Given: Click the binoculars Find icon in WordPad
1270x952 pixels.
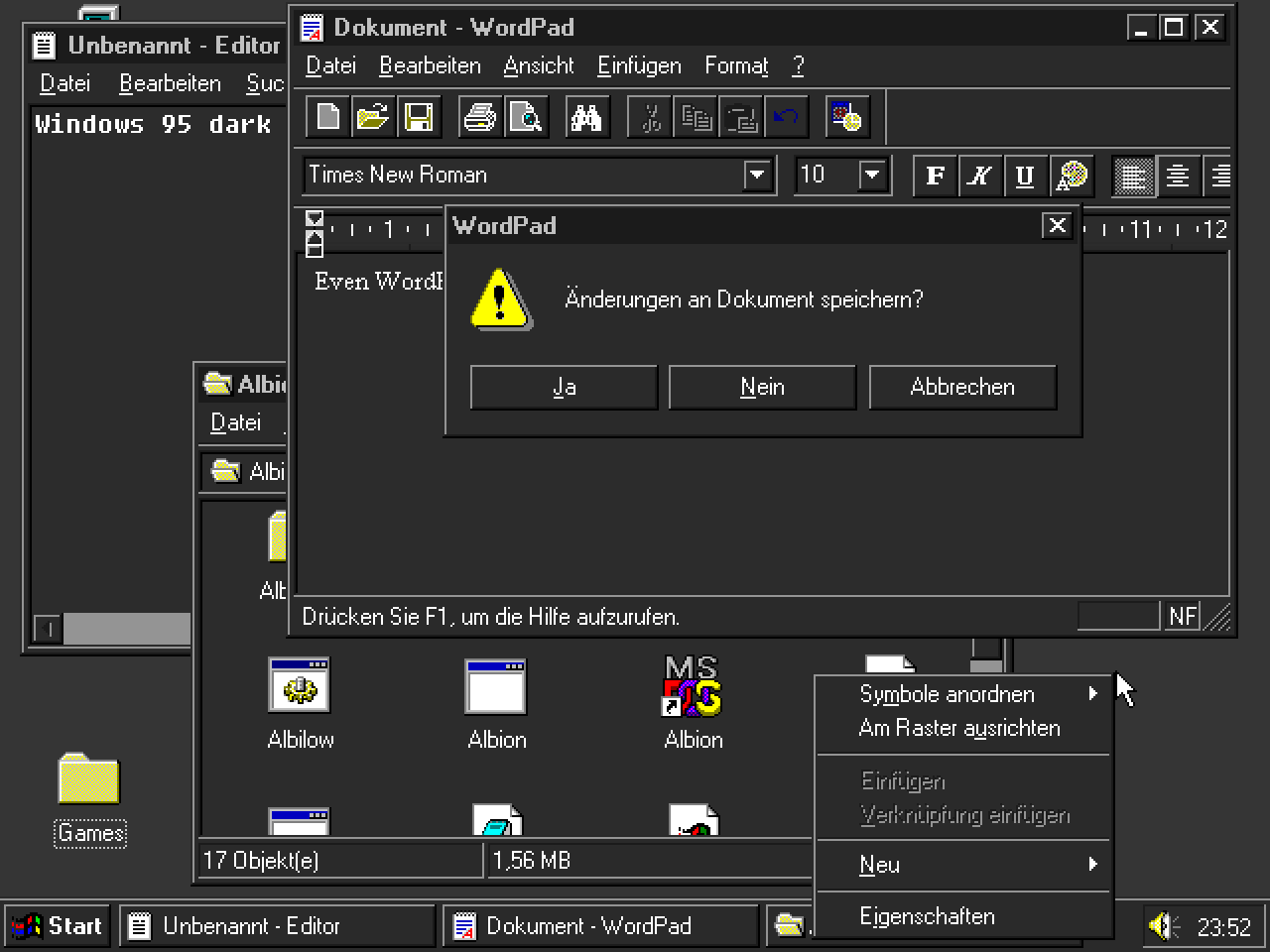Looking at the screenshot, I should click(x=586, y=117).
